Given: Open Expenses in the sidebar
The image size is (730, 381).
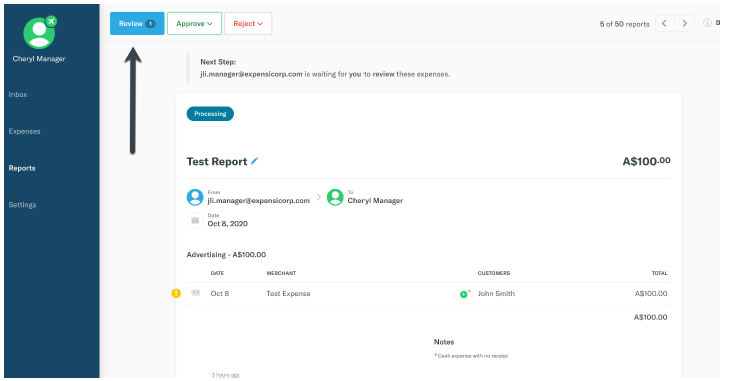Looking at the screenshot, I should click(24, 131).
